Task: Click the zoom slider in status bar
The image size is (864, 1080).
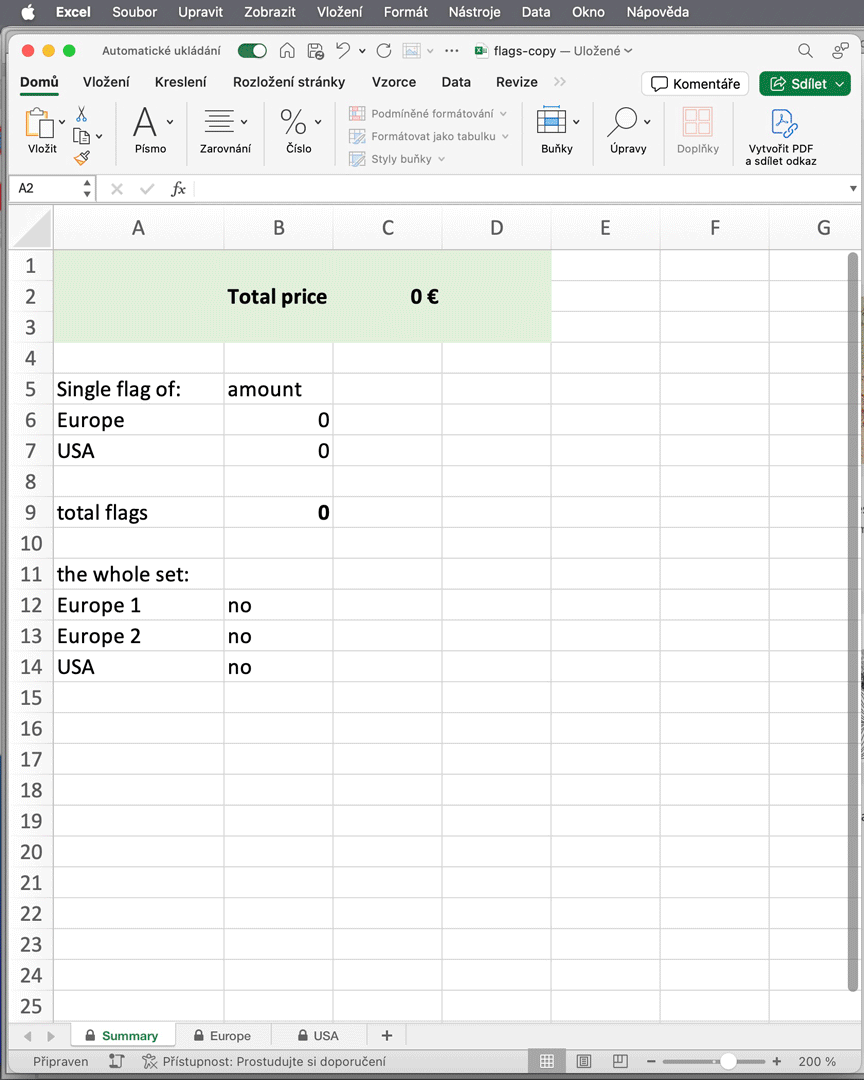Action: (x=728, y=1061)
